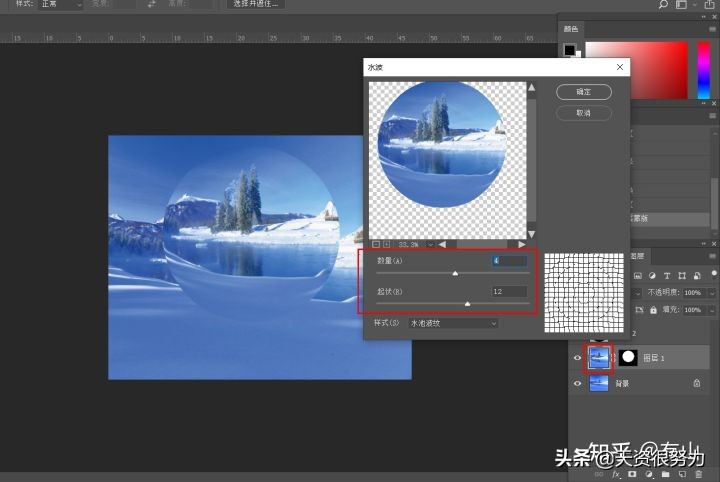This screenshot has width=720, height=482.
Task: Open the preview zoom percentage dropdown
Action: [431, 244]
